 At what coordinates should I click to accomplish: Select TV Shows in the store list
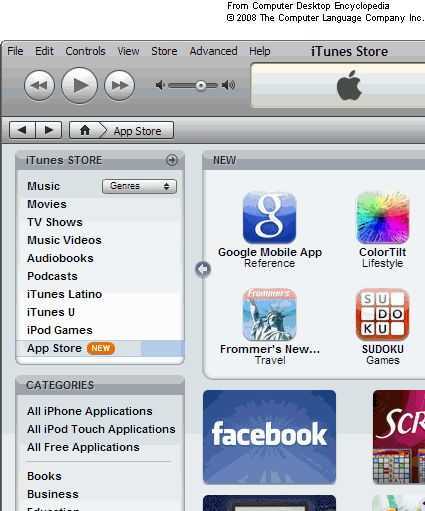coord(55,222)
